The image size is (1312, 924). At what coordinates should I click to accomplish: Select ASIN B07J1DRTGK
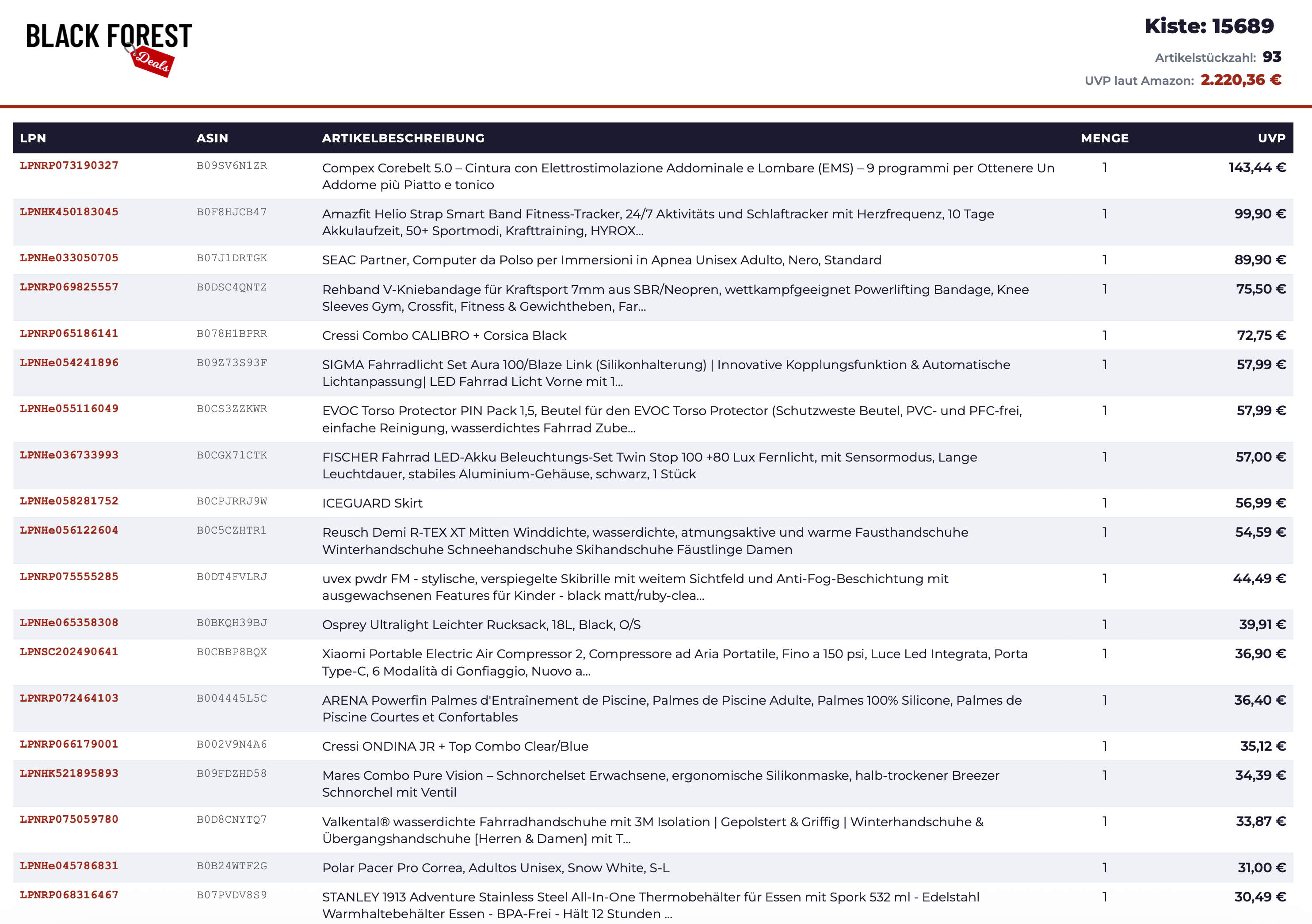(x=232, y=258)
